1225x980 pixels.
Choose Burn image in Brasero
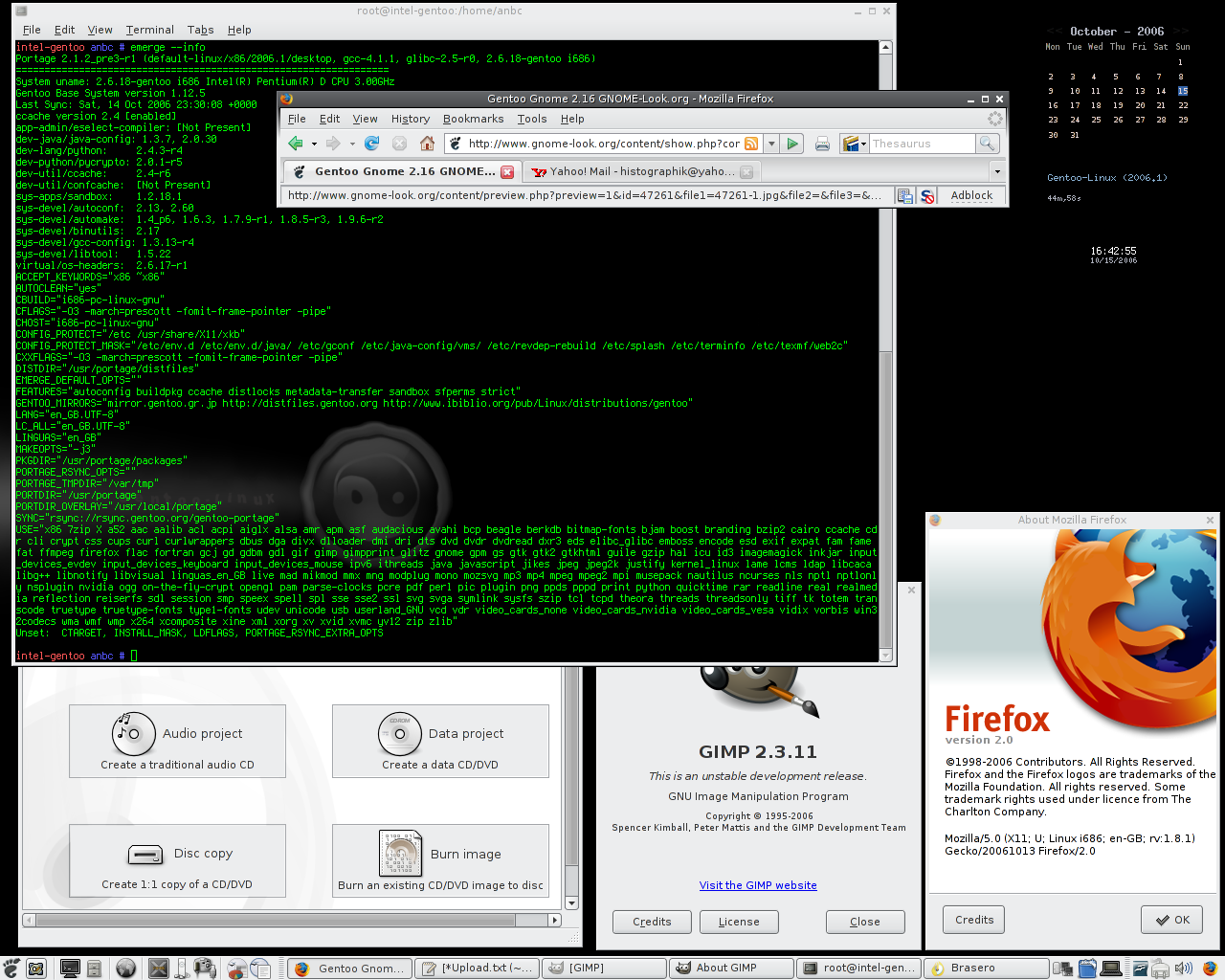[x=440, y=861]
